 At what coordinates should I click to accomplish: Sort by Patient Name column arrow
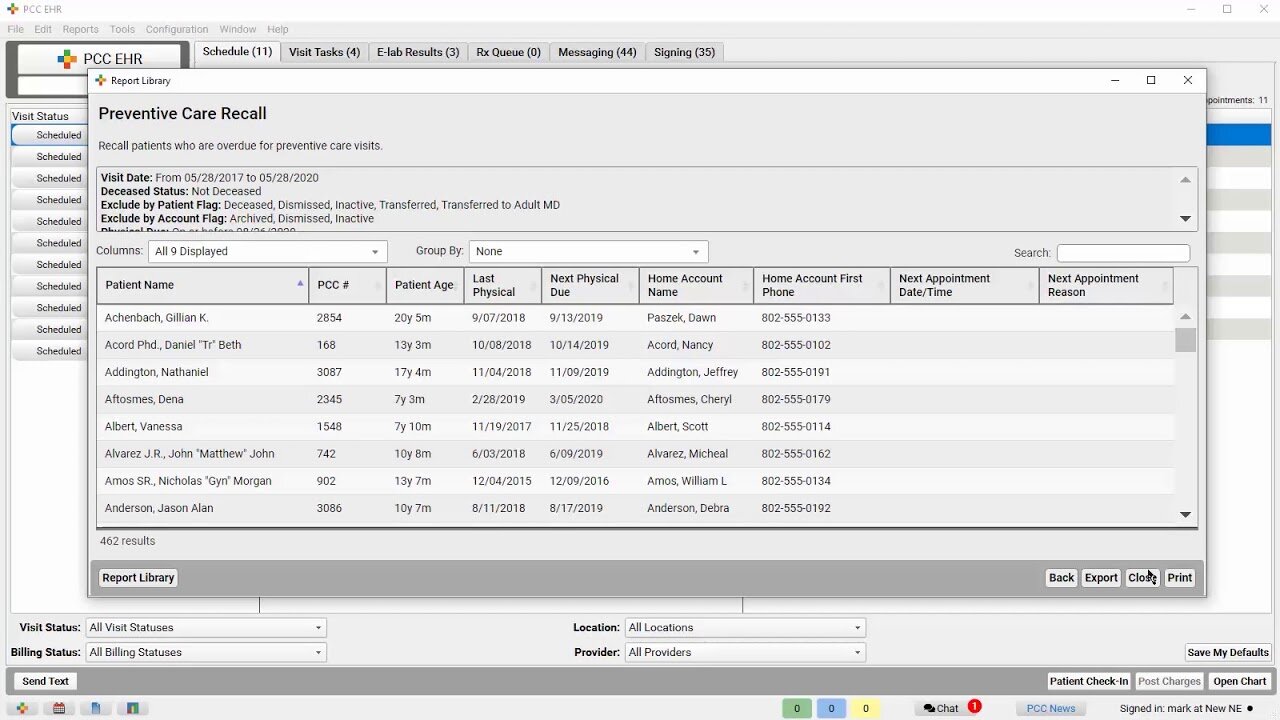click(300, 284)
